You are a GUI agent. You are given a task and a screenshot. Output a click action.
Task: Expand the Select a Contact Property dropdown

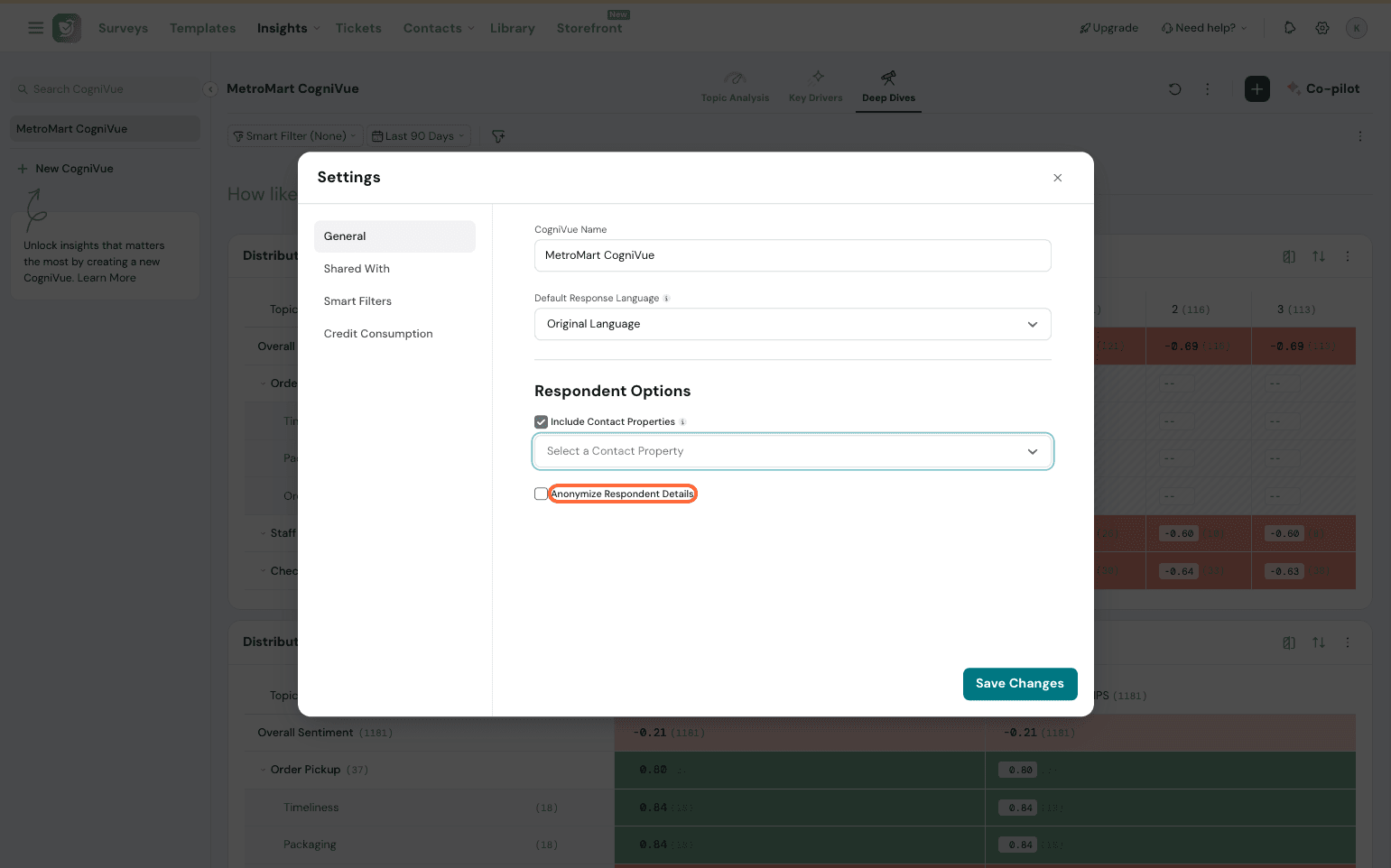click(793, 451)
